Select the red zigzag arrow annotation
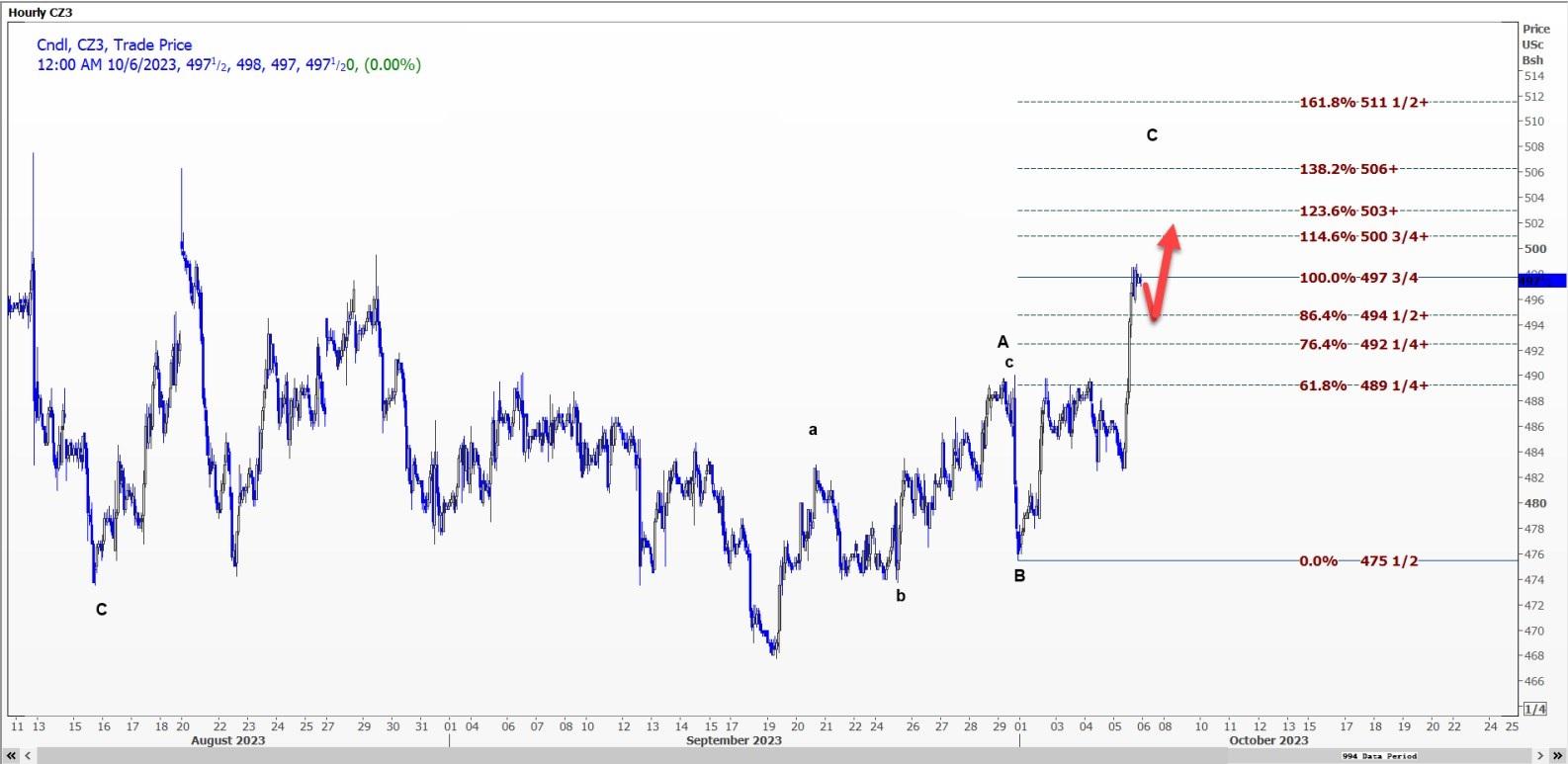Screen dimensions: 1568x764 point(1161,274)
